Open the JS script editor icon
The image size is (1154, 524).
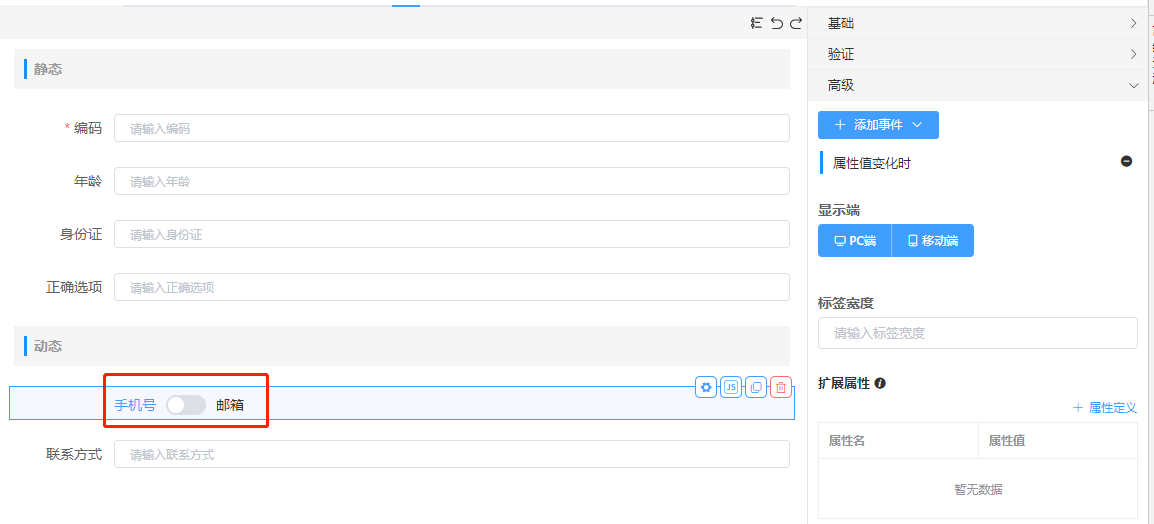(731, 387)
